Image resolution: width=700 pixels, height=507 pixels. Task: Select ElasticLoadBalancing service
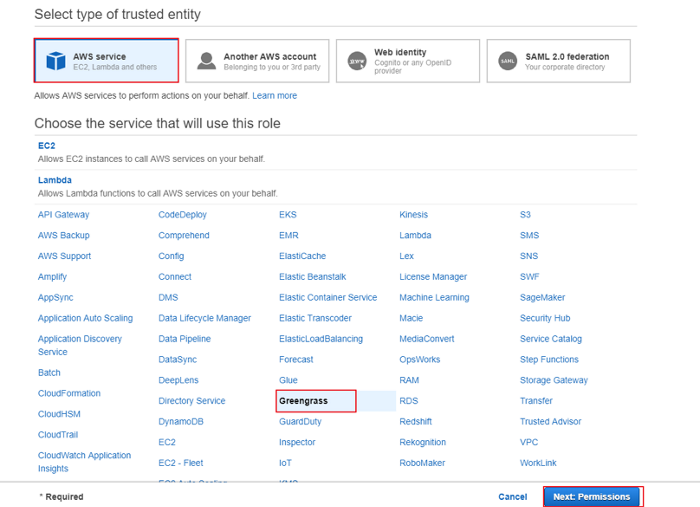tap(321, 339)
